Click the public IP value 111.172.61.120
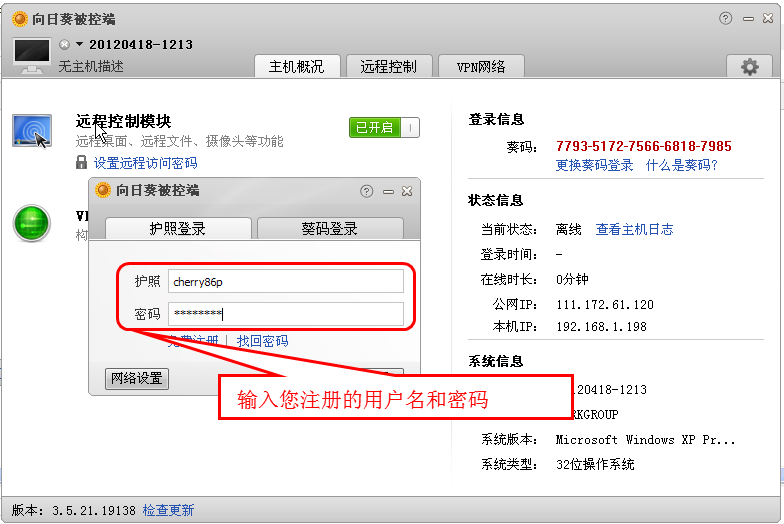The height and width of the screenshot is (524, 784). click(x=605, y=304)
